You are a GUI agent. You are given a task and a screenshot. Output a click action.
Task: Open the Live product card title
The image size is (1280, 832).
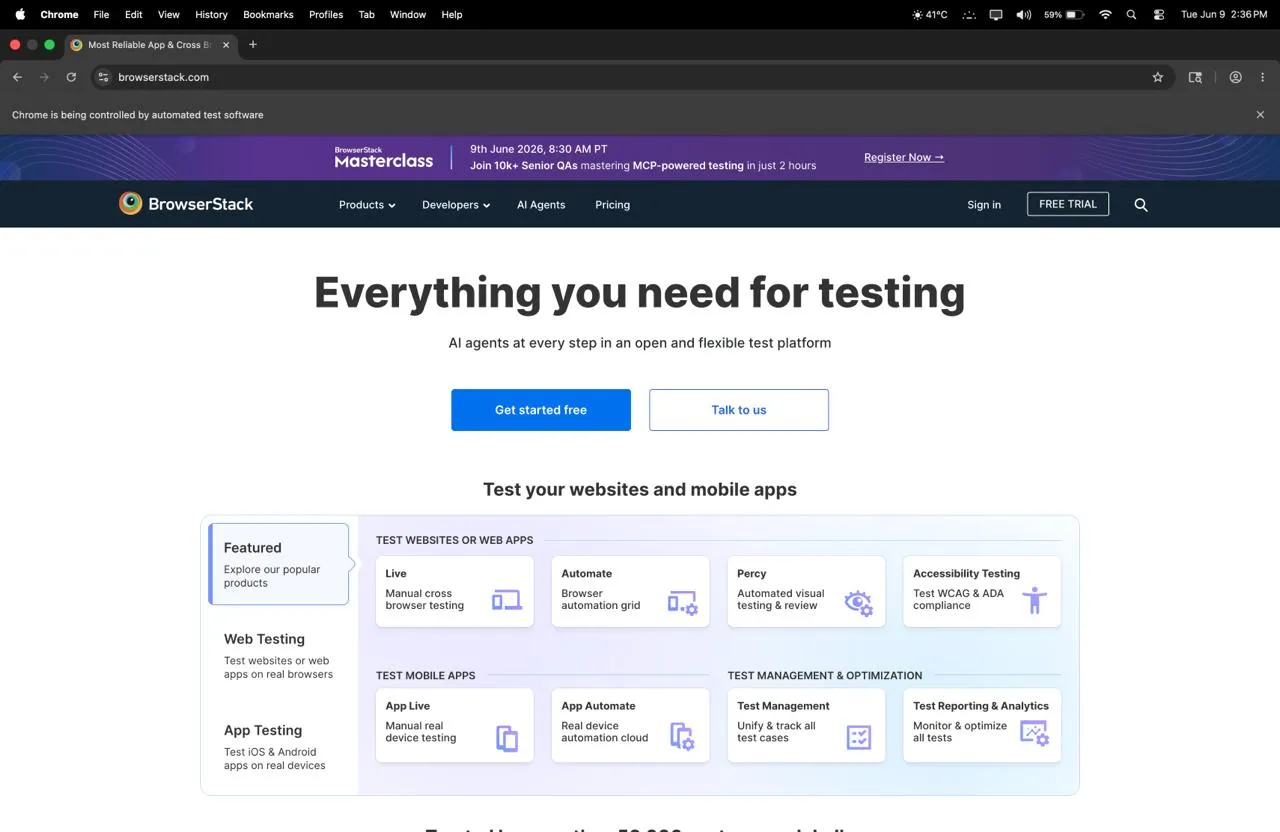(396, 574)
